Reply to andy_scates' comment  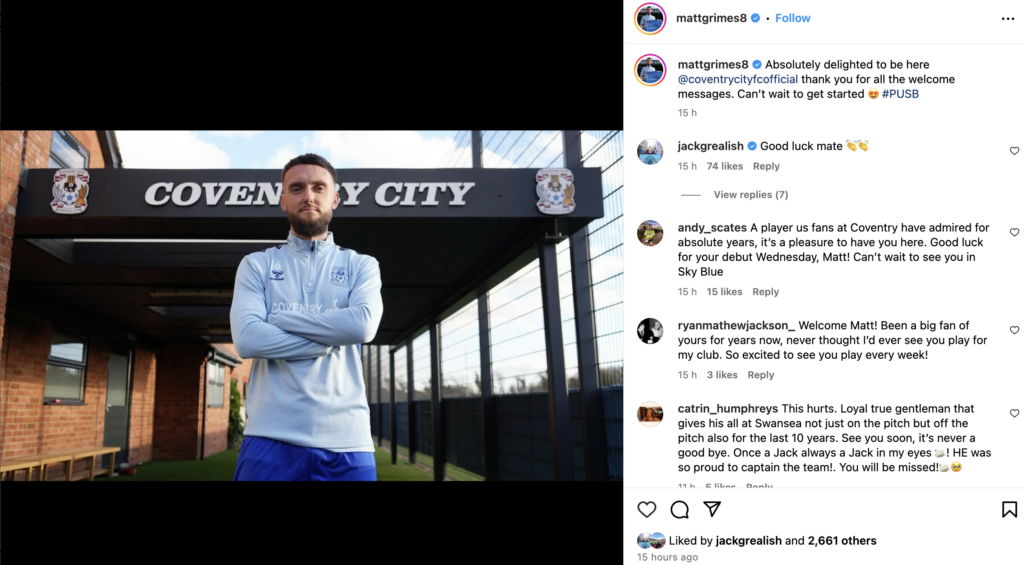[765, 292]
